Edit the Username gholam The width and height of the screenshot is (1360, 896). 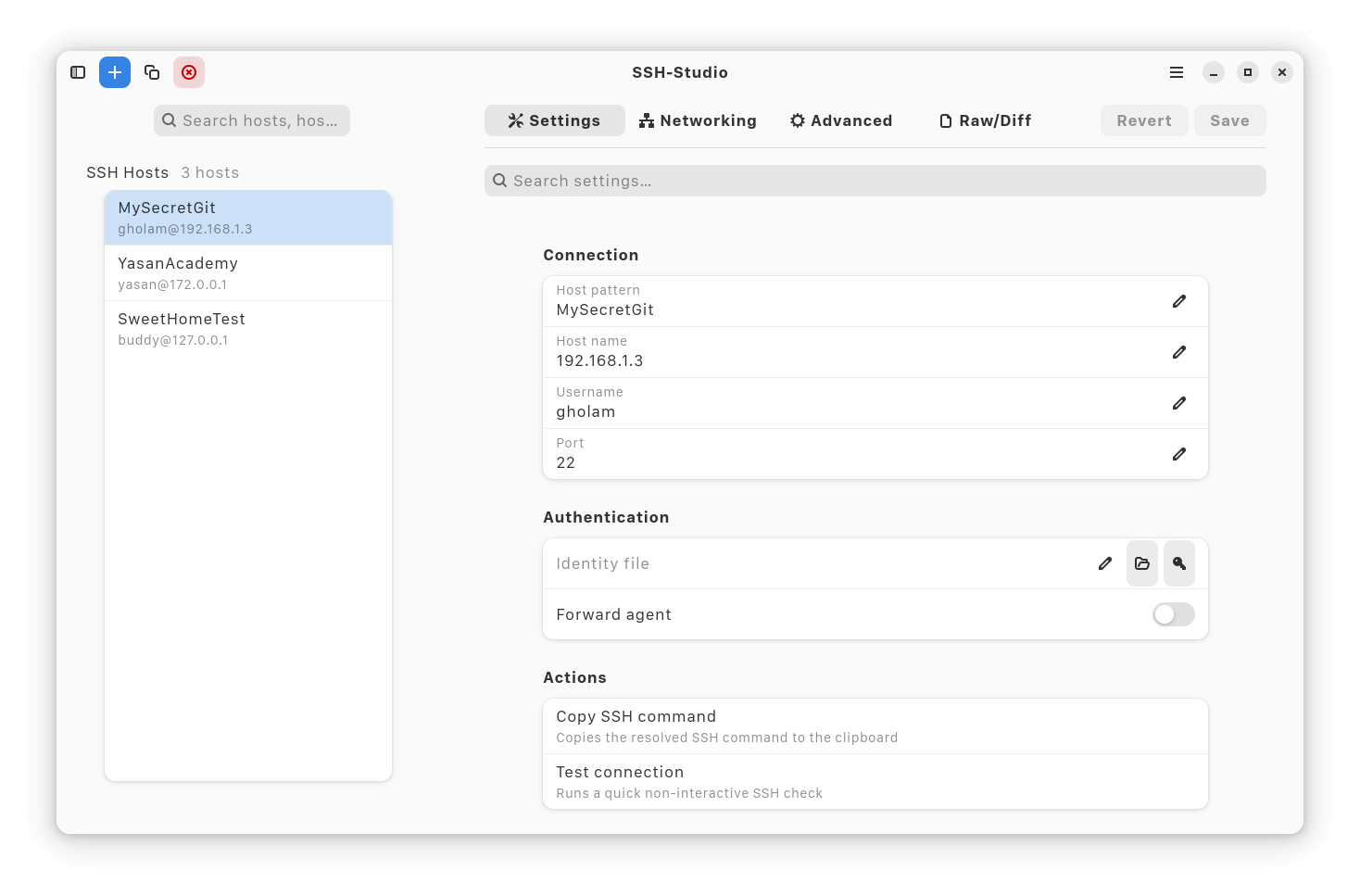tap(1179, 403)
